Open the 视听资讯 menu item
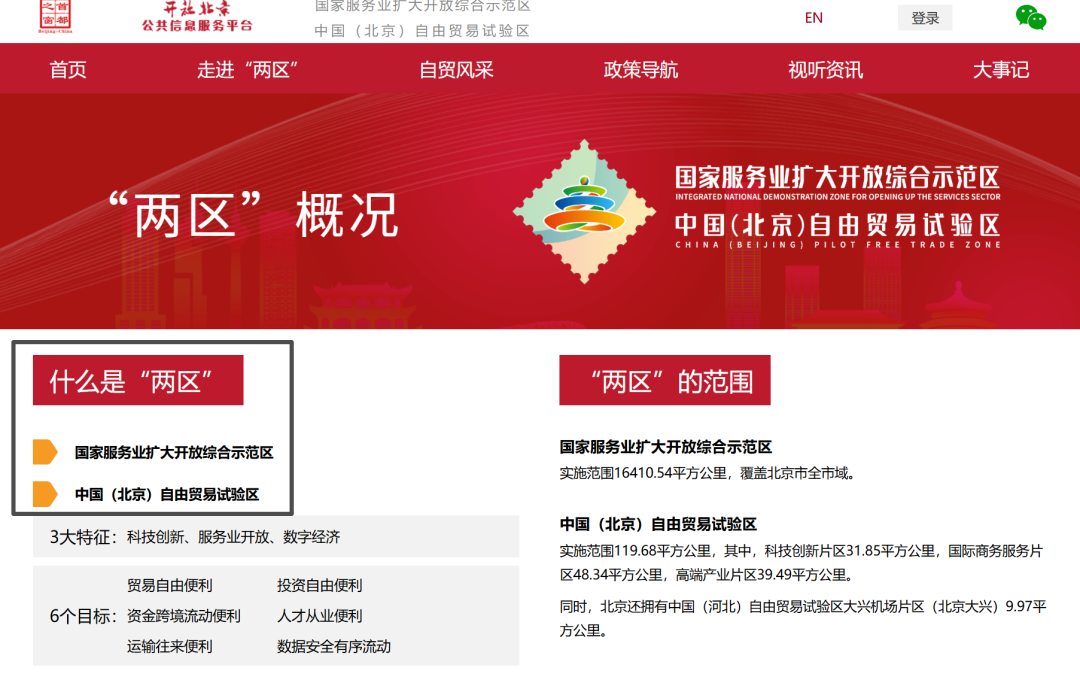 [825, 70]
